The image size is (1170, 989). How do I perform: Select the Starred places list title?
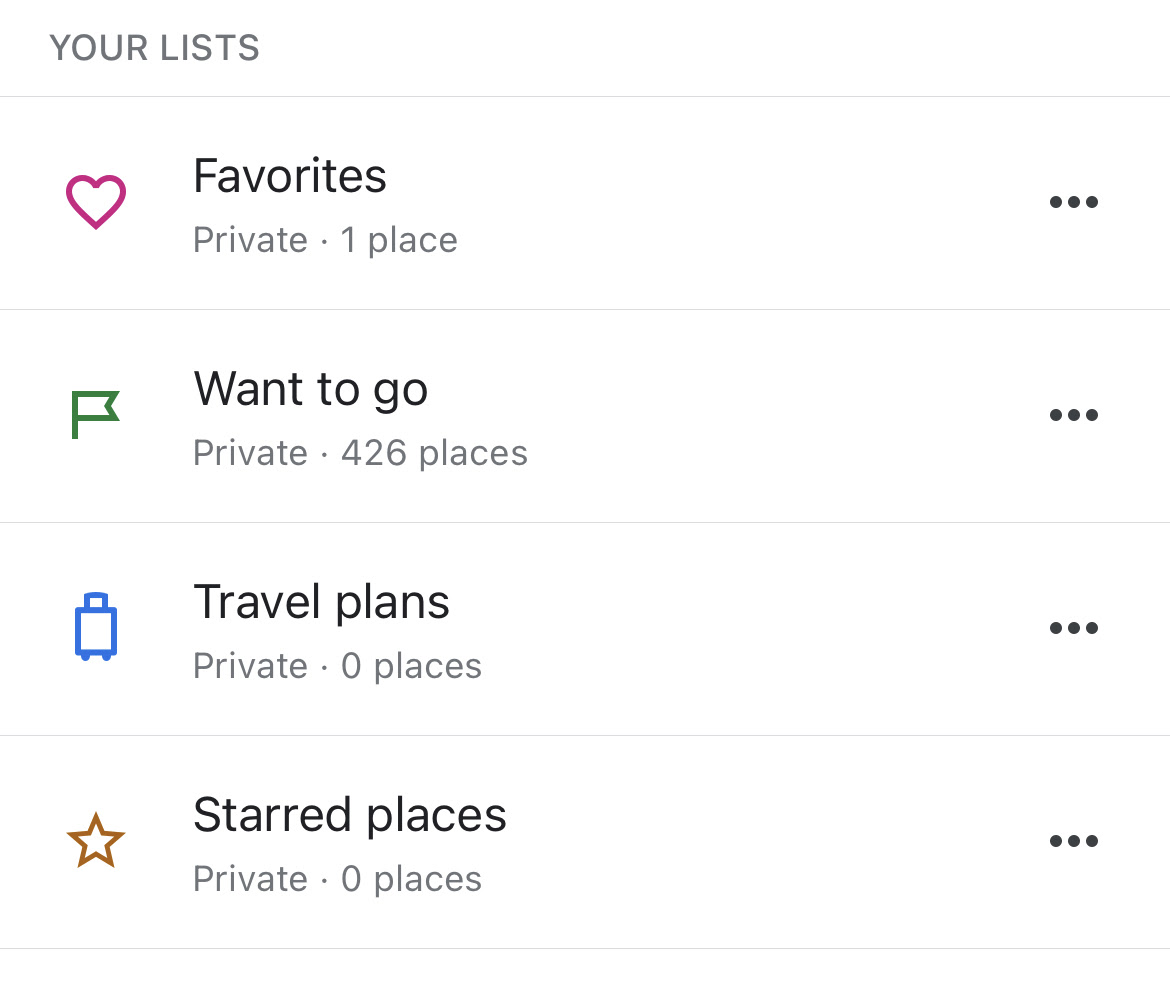coord(350,815)
